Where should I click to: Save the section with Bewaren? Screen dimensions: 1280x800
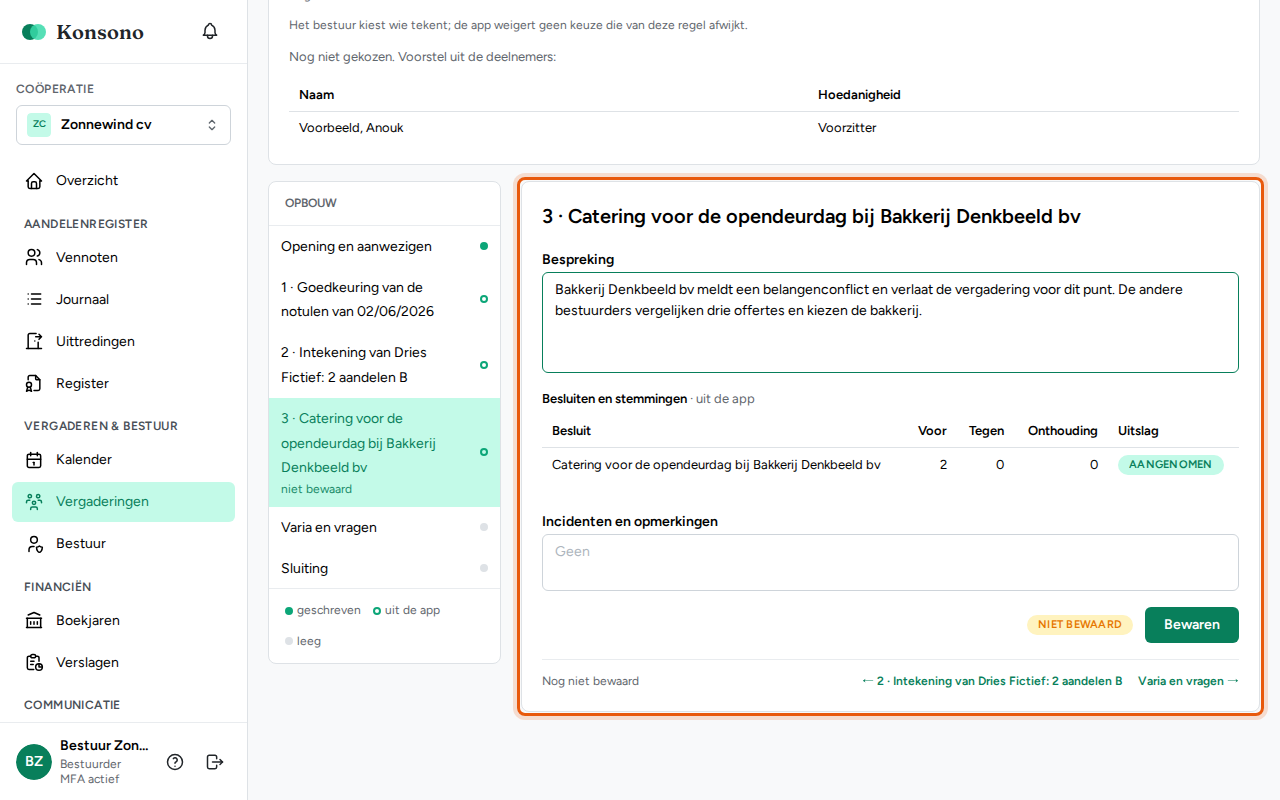pyautogui.click(x=1192, y=625)
